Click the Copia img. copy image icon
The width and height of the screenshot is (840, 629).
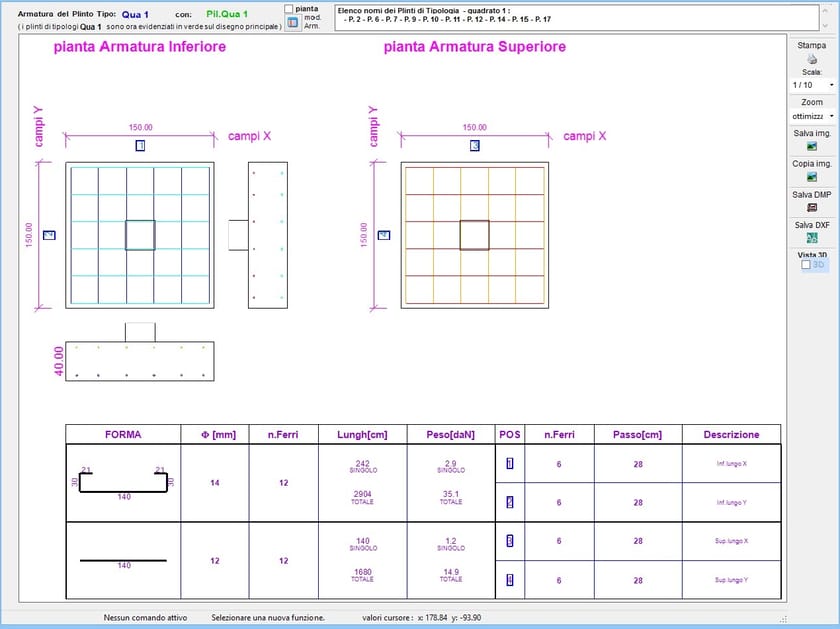click(810, 178)
